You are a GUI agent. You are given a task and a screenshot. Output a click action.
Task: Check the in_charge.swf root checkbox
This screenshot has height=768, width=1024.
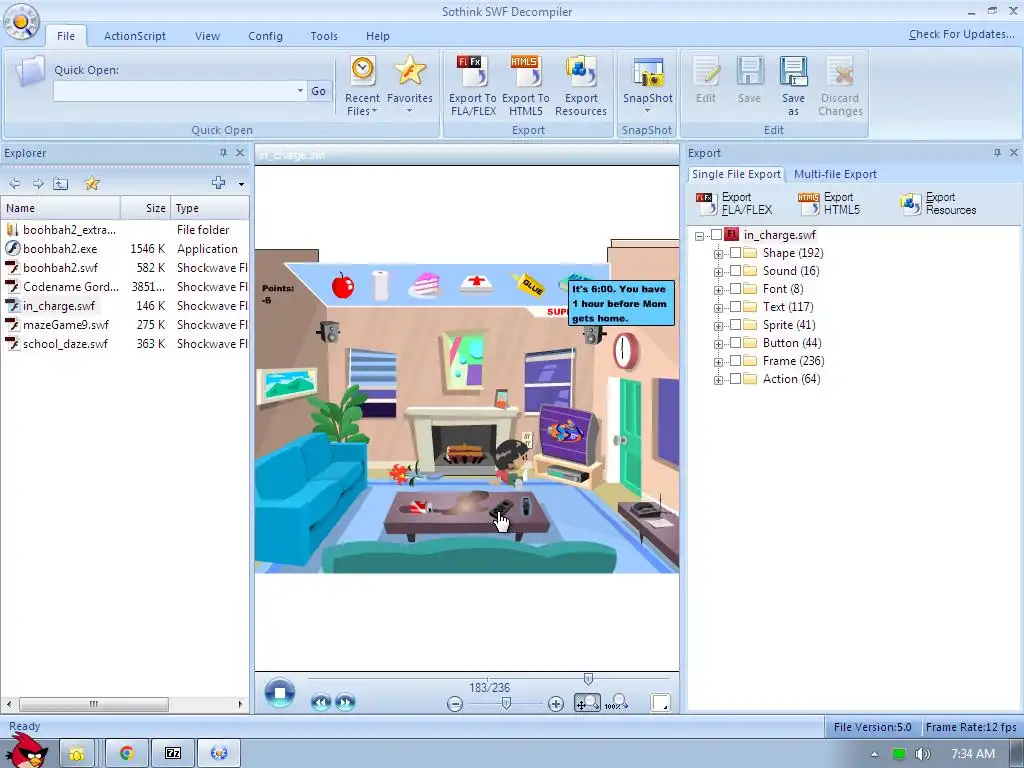click(x=716, y=235)
